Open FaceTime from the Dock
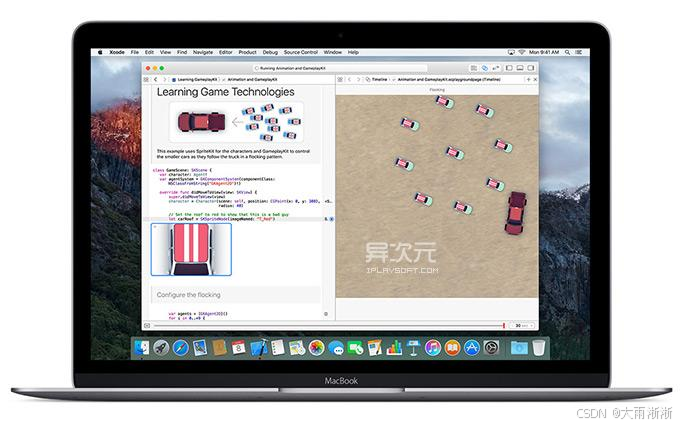 coord(356,348)
